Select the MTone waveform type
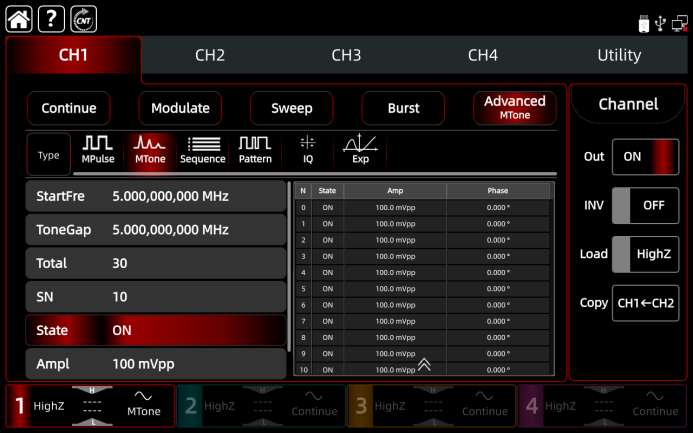Viewport: 693px width, 433px height. click(x=150, y=149)
